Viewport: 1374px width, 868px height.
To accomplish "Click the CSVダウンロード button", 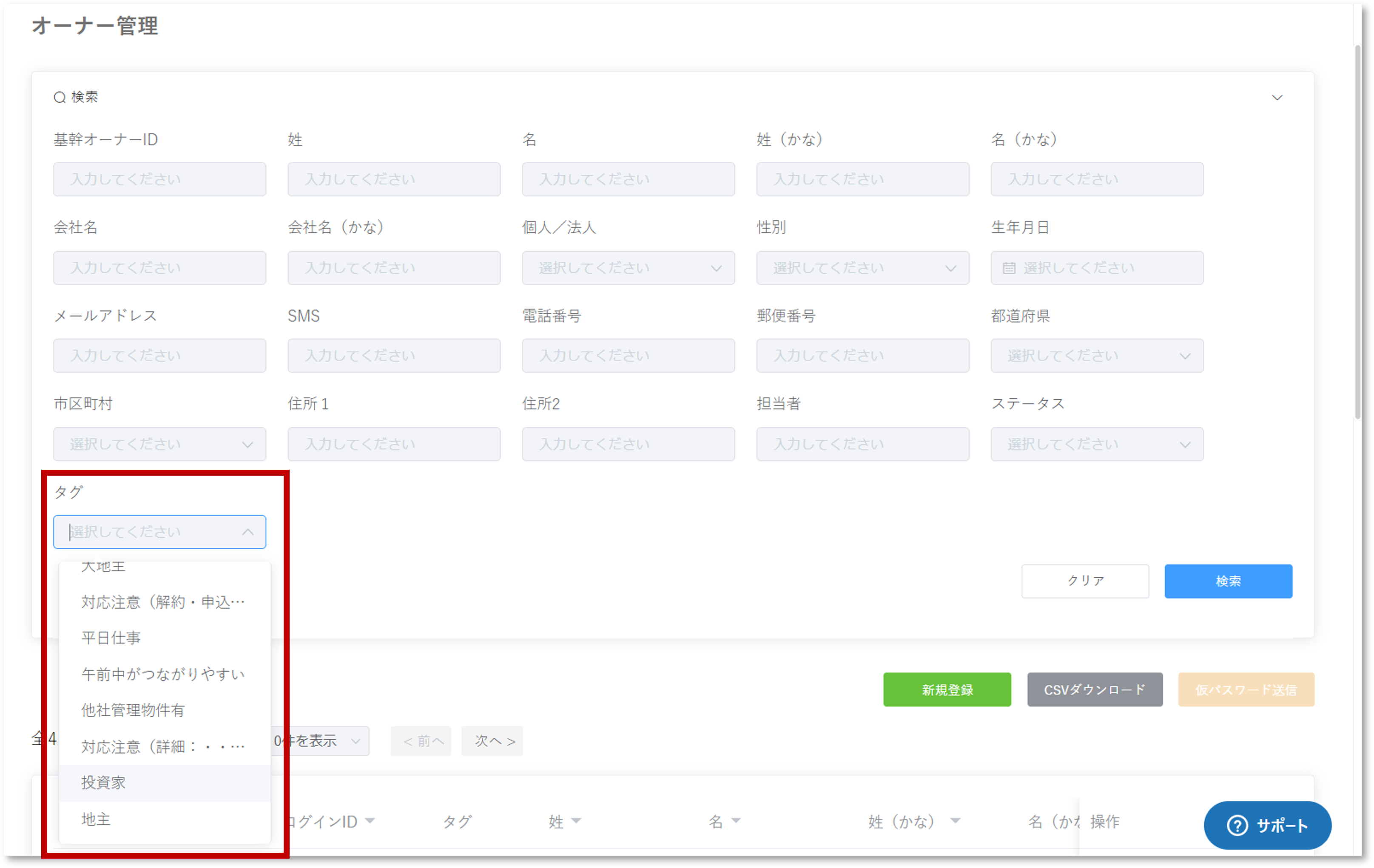I will coord(1095,689).
